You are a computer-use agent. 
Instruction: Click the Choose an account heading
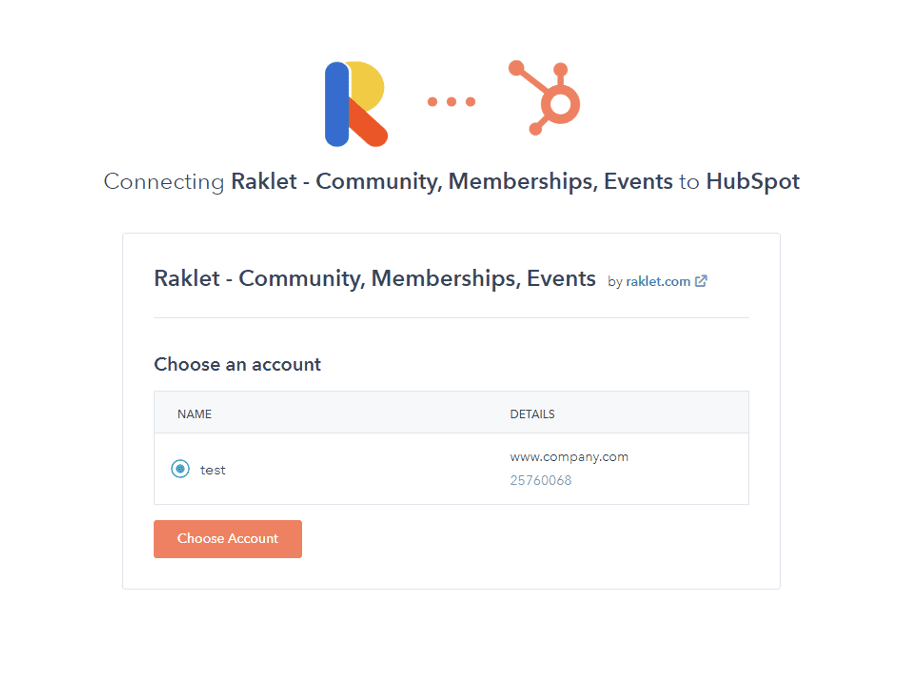pyautogui.click(x=237, y=364)
